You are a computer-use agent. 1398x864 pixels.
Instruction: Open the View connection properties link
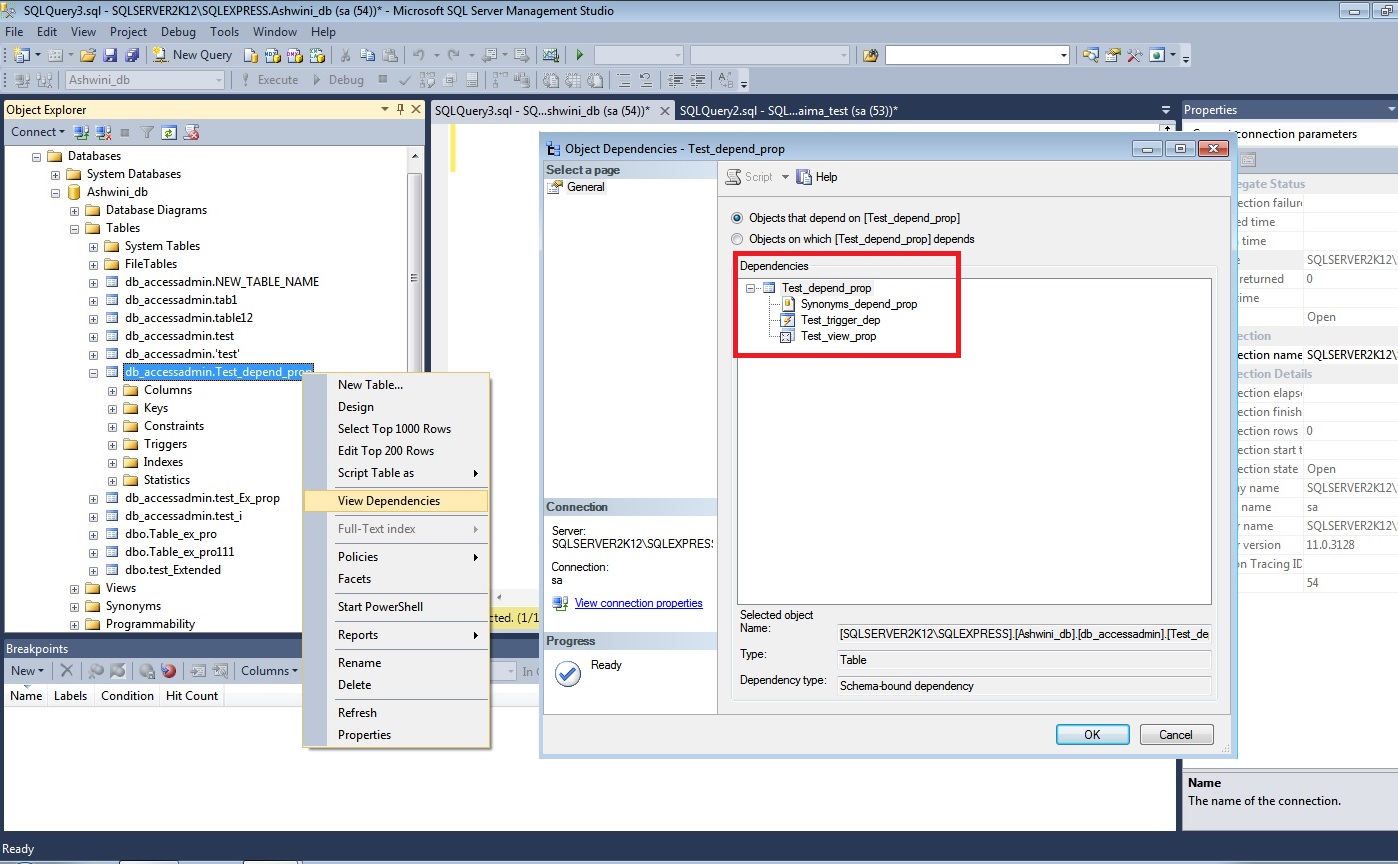638,603
